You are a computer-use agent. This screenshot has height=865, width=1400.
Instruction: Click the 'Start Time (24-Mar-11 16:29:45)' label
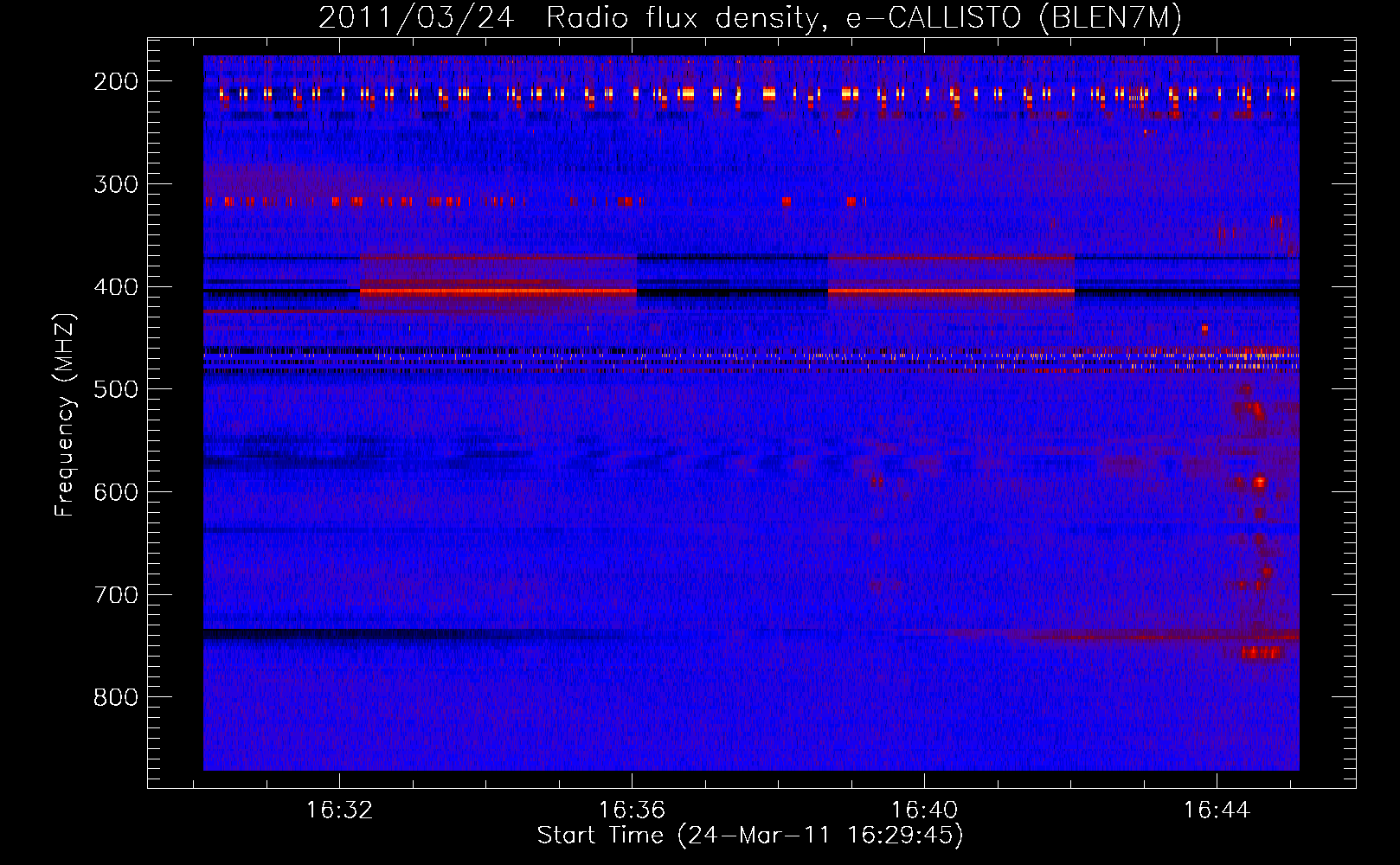click(x=750, y=836)
